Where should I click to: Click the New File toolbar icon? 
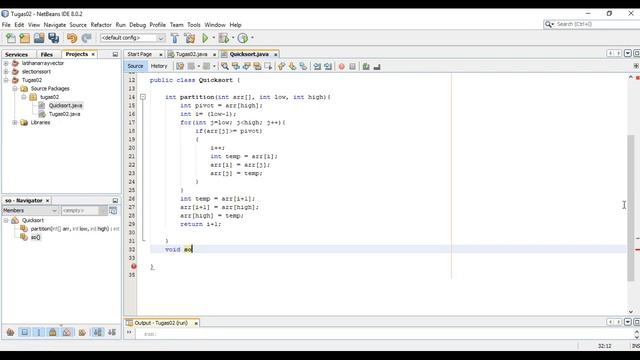click(11, 38)
